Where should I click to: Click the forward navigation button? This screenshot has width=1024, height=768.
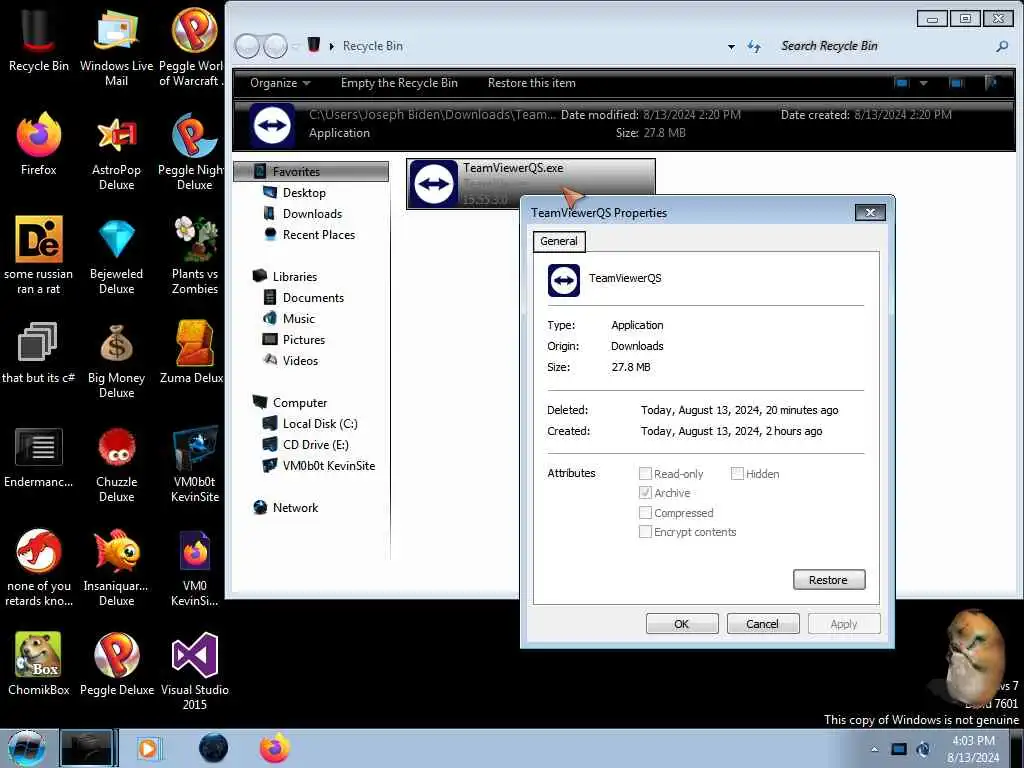(276, 46)
